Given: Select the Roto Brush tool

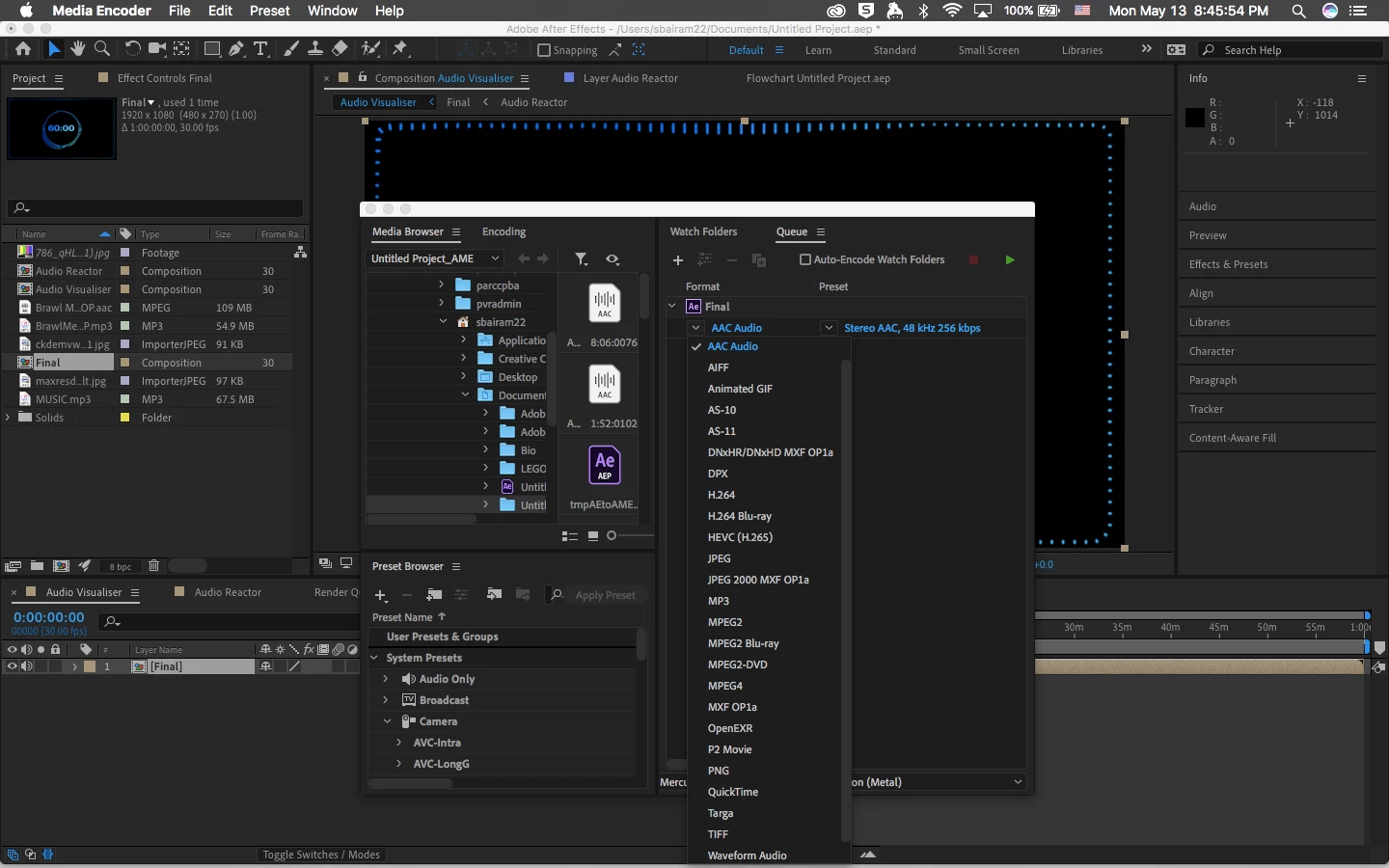Looking at the screenshot, I should [x=371, y=48].
